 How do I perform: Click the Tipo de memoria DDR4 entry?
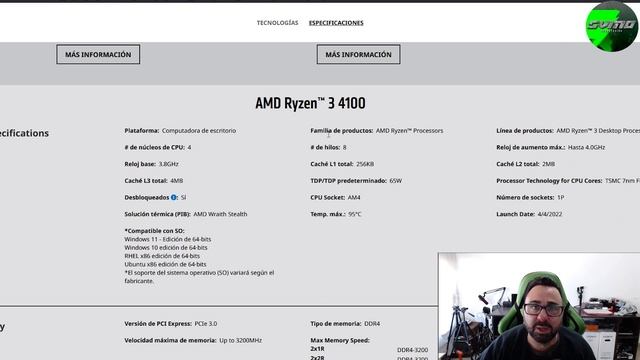coord(345,324)
